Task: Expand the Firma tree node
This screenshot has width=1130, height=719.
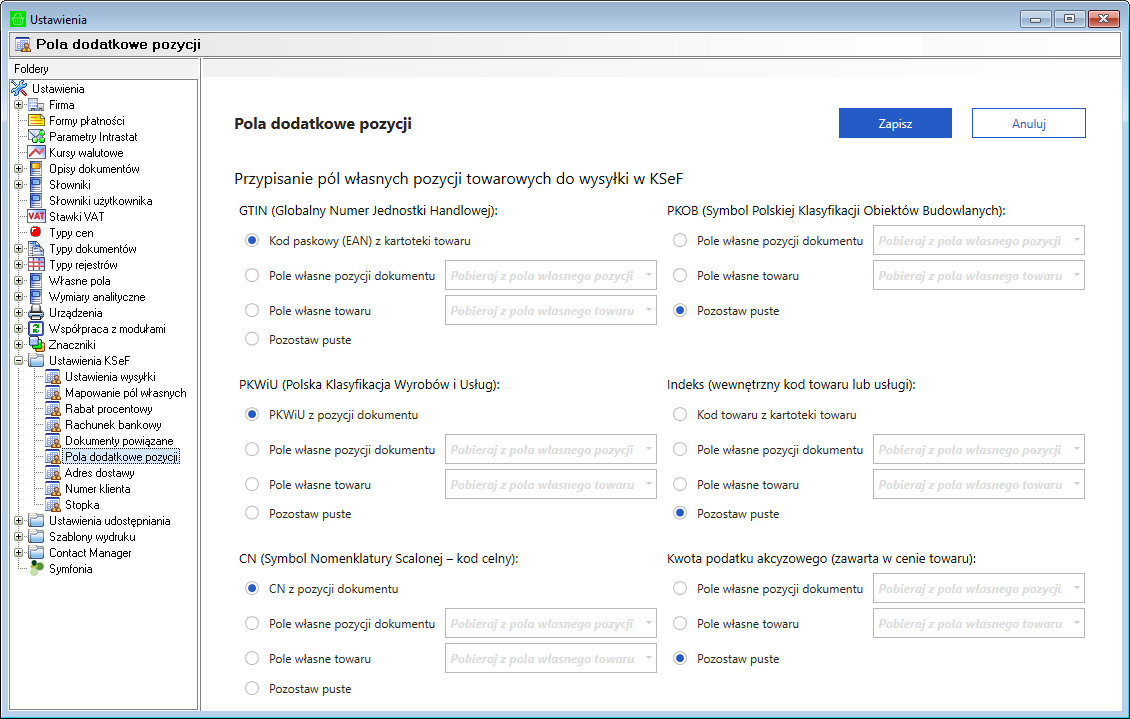Action: (x=18, y=105)
